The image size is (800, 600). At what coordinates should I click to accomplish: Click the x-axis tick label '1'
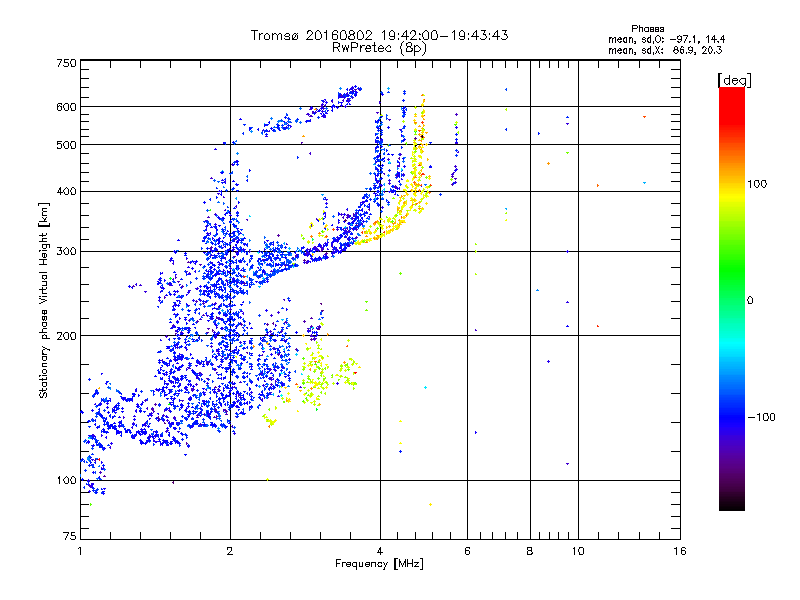(80, 551)
